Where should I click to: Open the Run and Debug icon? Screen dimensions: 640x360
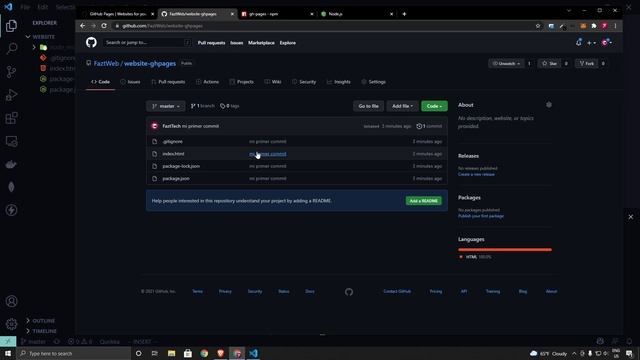pos(11,95)
